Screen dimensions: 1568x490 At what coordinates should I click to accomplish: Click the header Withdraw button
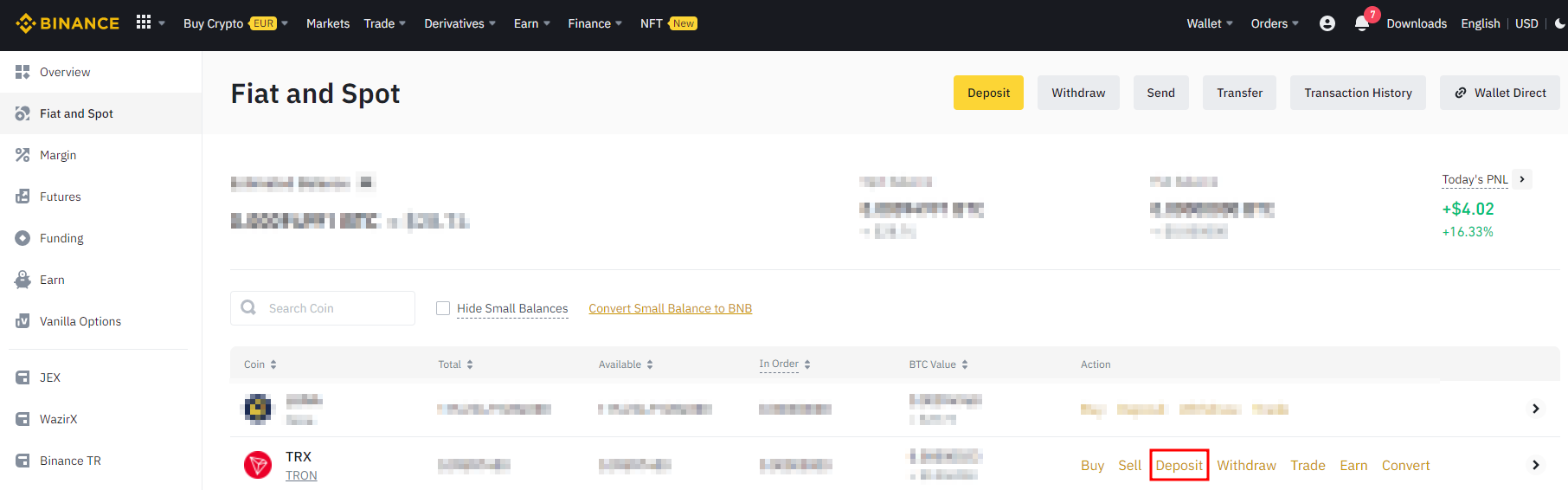tap(1078, 93)
